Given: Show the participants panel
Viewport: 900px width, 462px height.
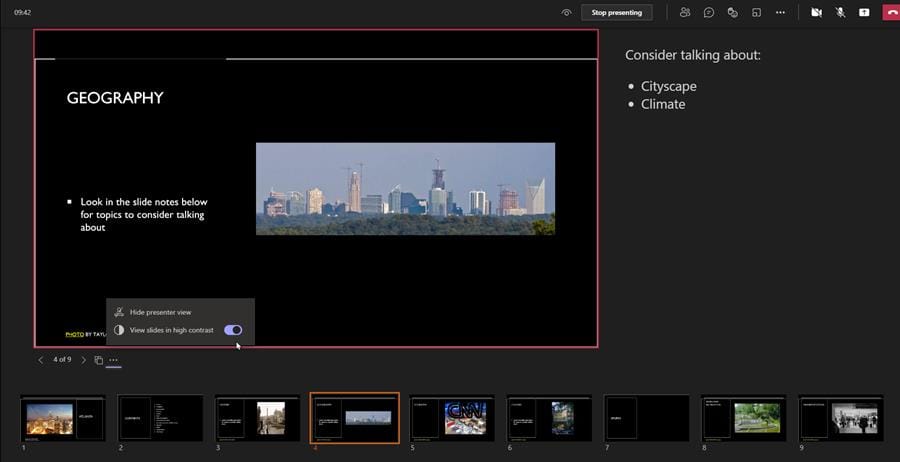Looking at the screenshot, I should pyautogui.click(x=685, y=13).
